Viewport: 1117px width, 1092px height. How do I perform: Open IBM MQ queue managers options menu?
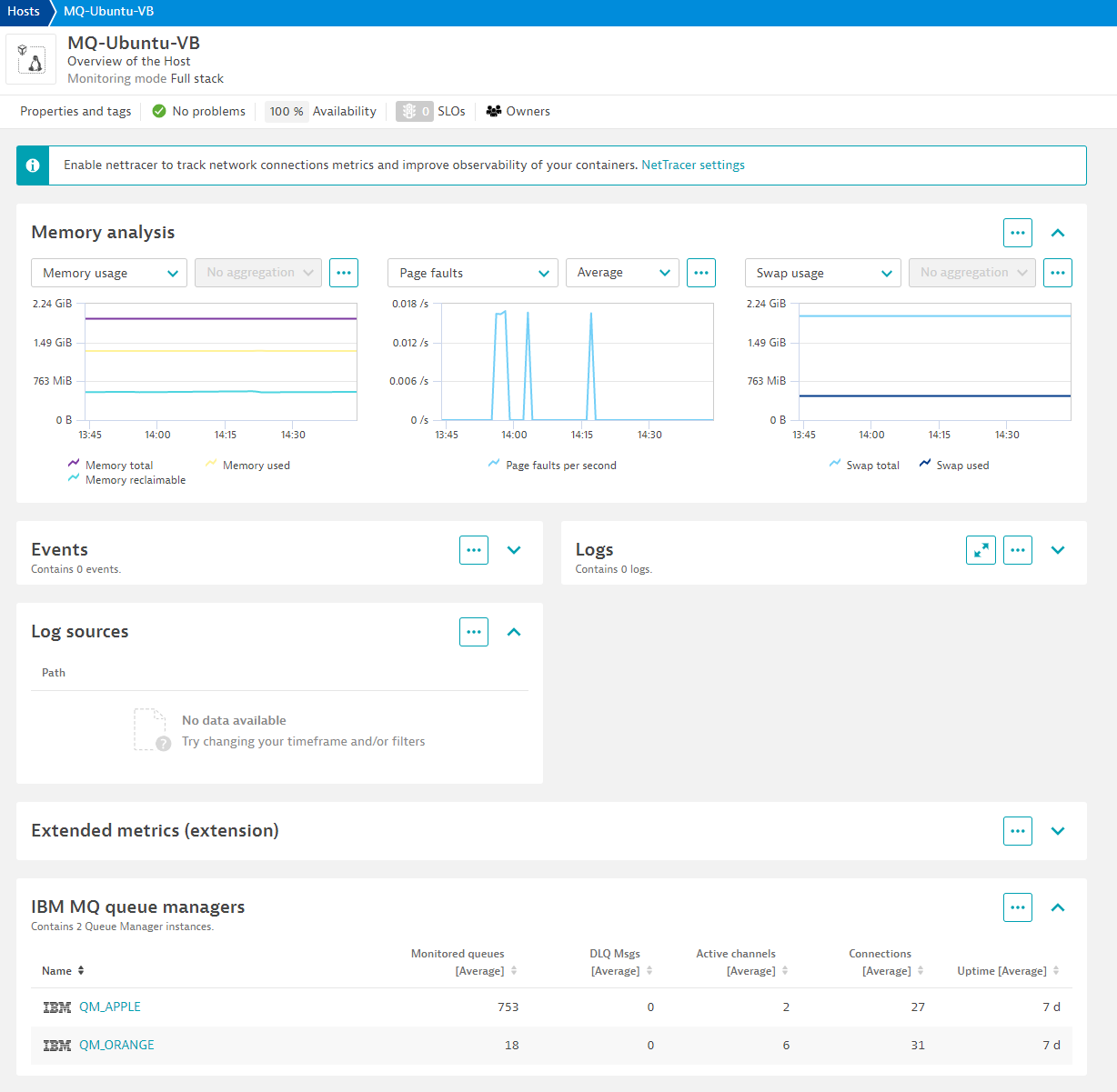point(1018,907)
